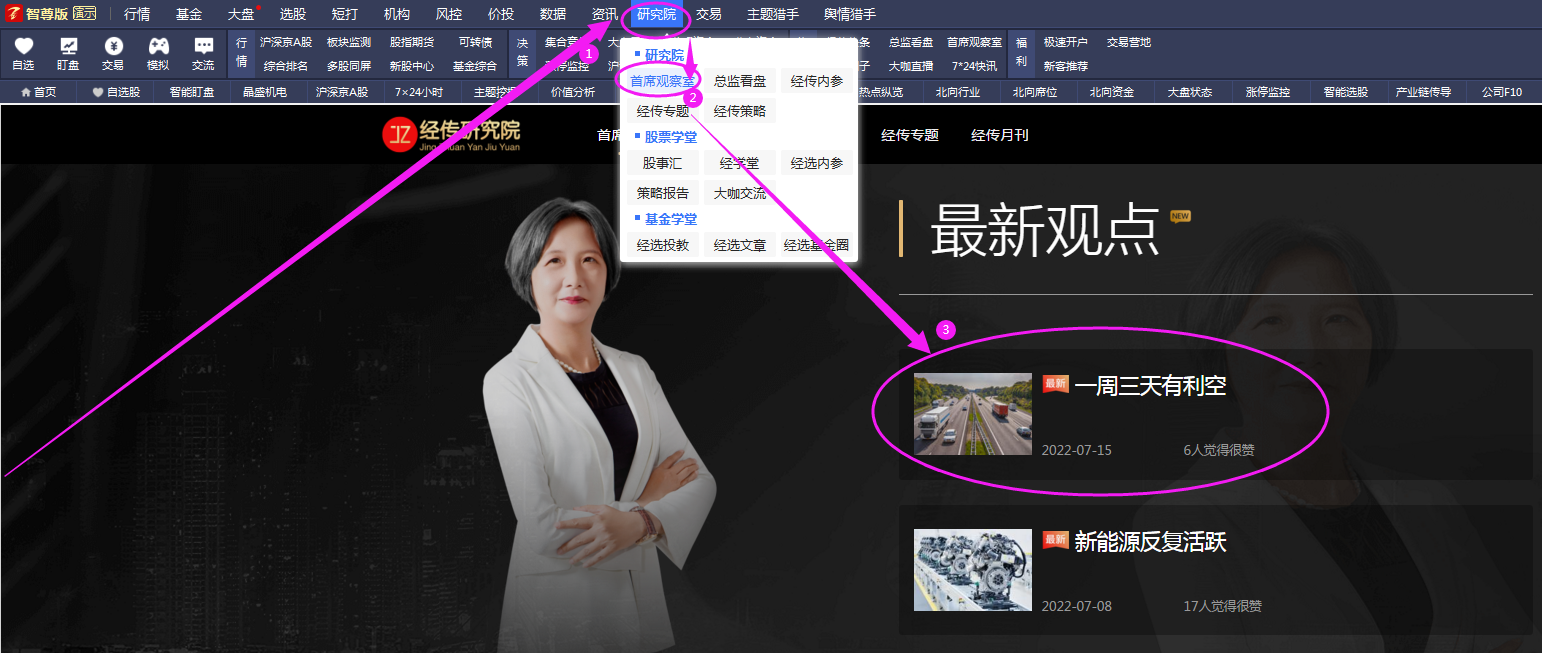
Task: Open the 盯盘 monitor chart icon
Action: 68,53
